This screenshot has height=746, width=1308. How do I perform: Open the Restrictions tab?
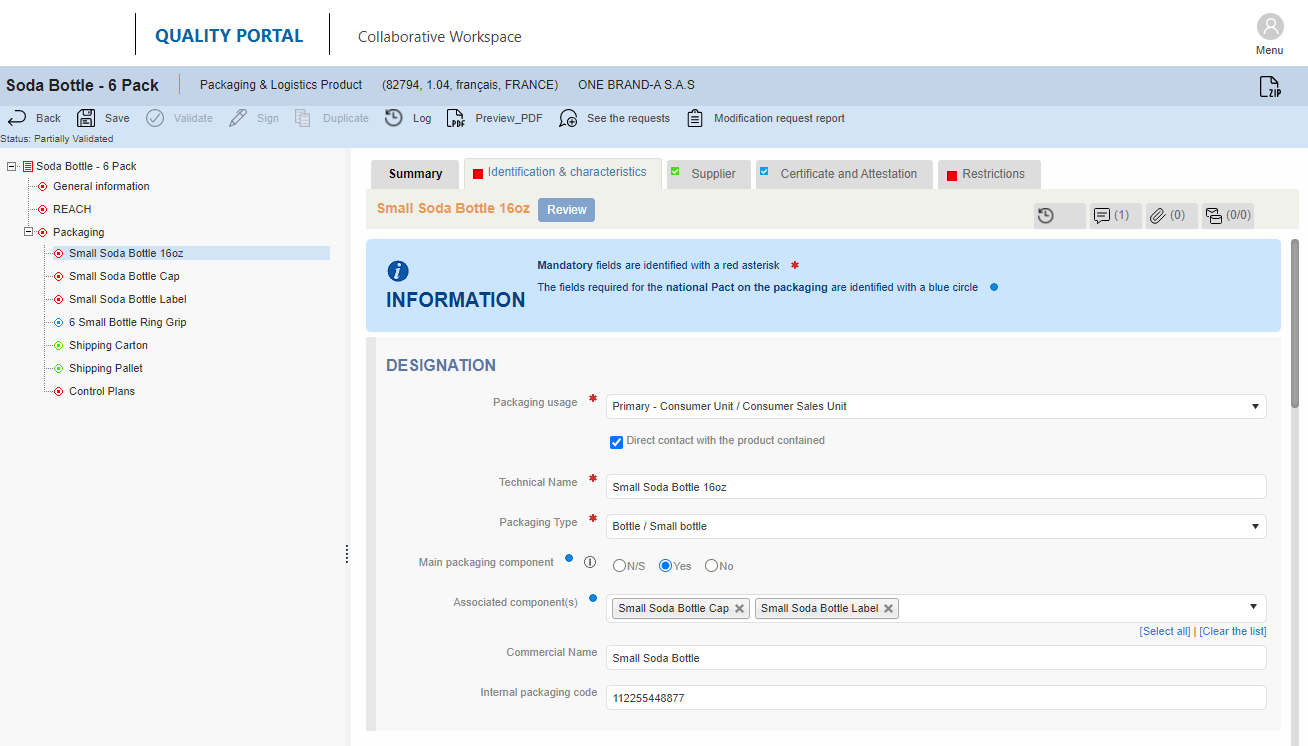[988, 173]
